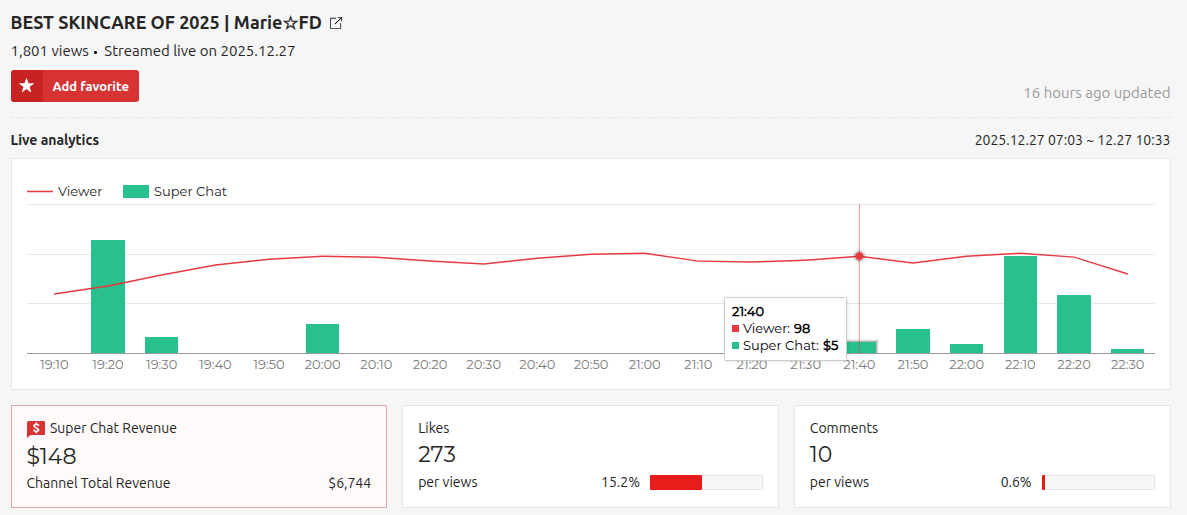This screenshot has width=1187, height=515.
Task: Open the external link icon beside the stream title
Action: [337, 23]
